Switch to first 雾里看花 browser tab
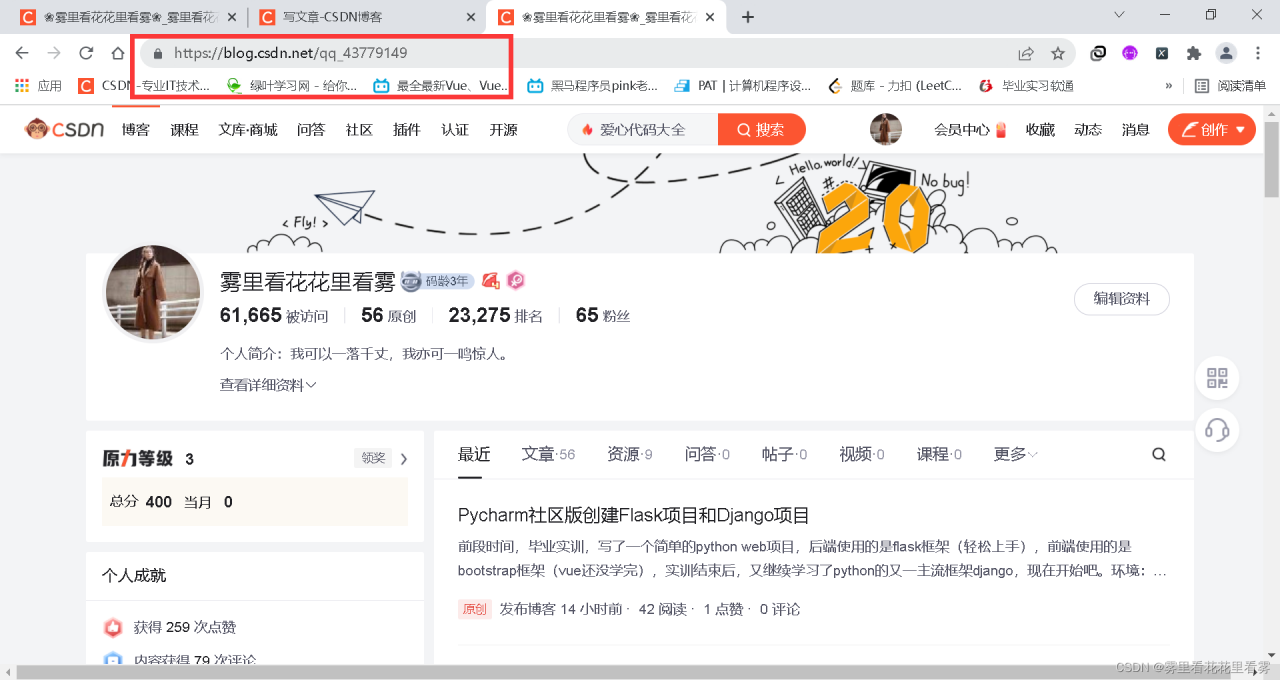 click(130, 17)
